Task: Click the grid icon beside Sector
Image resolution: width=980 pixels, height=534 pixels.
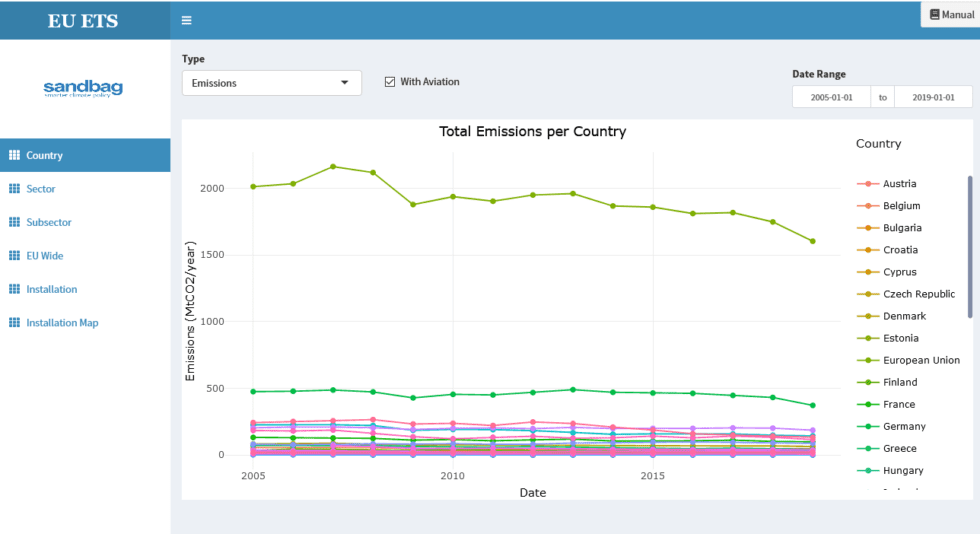Action: point(14,189)
